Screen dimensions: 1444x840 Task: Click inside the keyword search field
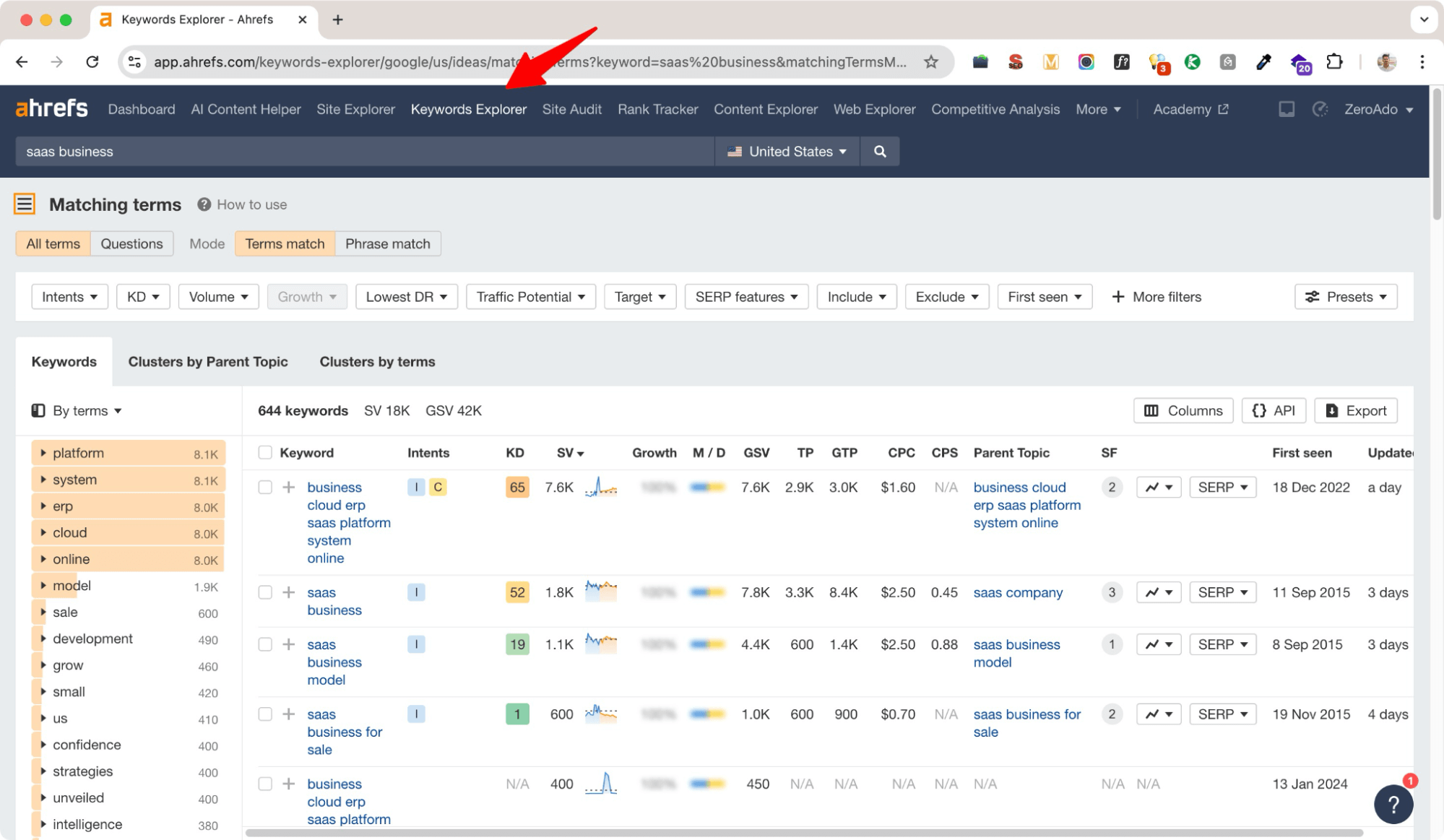361,151
